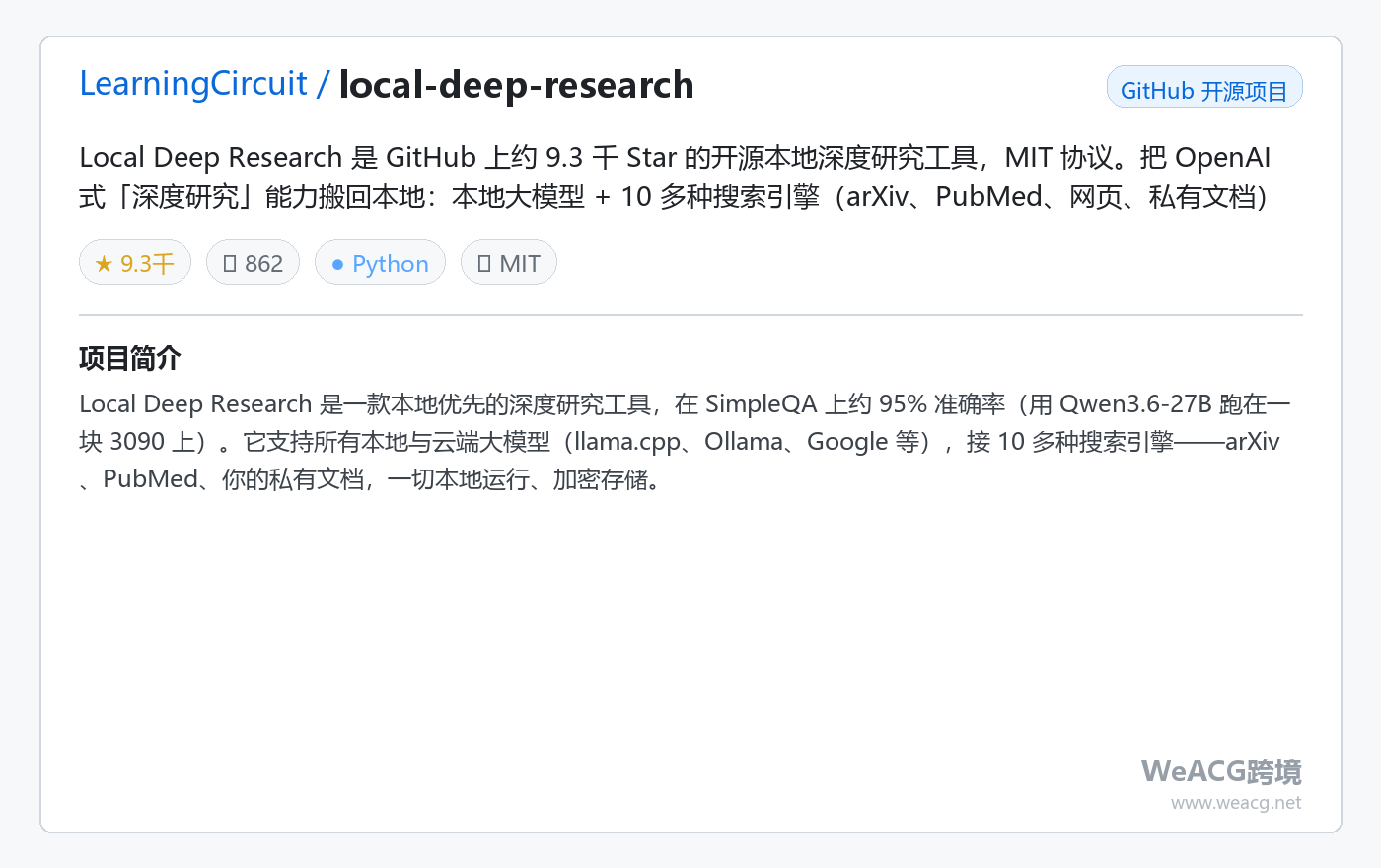
Task: Click the line '、PubMed、你的私有文档，一切本地运行、加密存储。'
Action: point(371,479)
